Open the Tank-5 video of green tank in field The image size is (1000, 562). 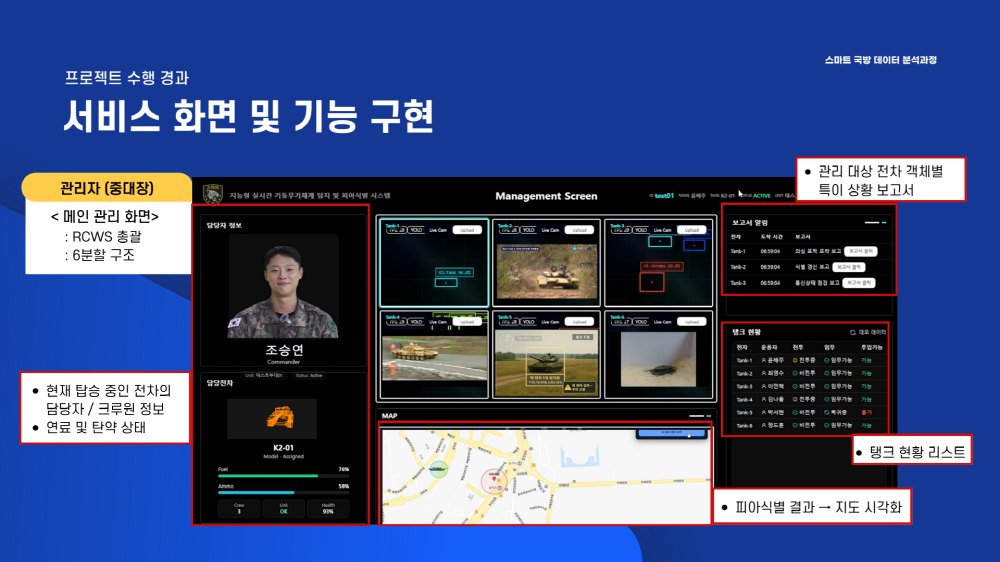(547, 362)
